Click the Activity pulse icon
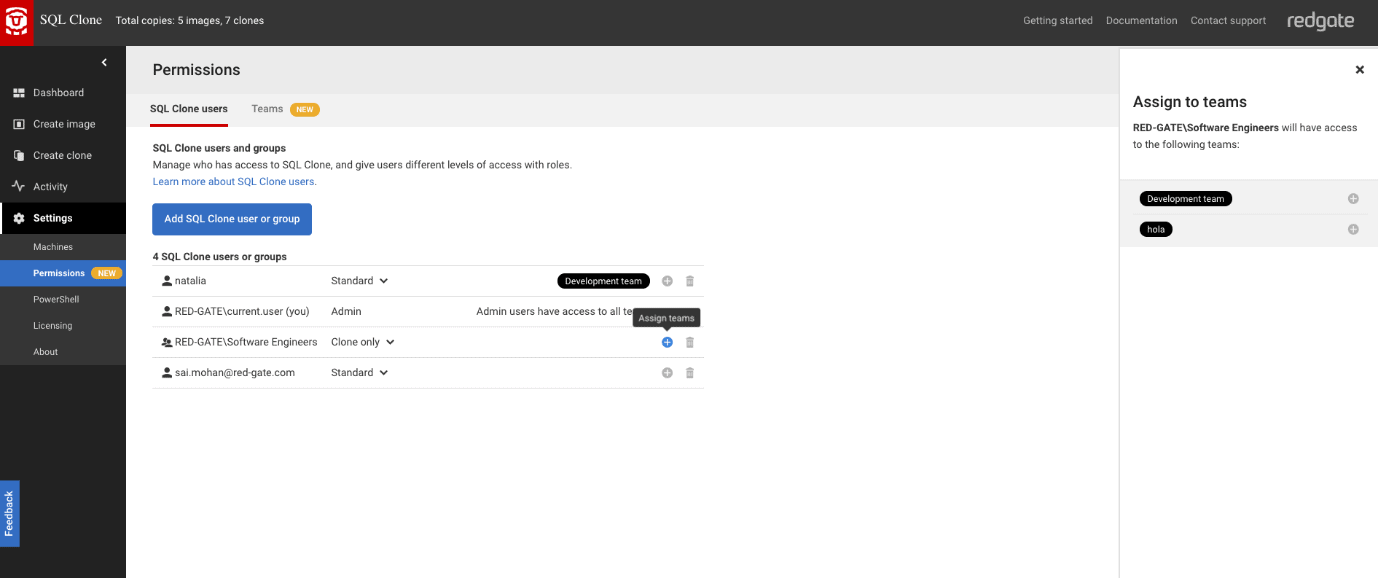The width and height of the screenshot is (1378, 578). point(18,186)
